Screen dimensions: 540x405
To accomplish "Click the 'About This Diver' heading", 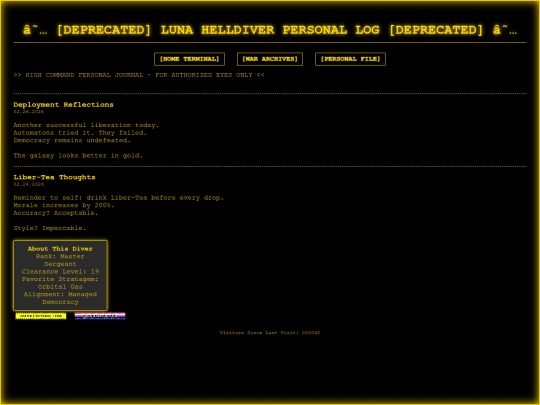I will click(60, 249).
